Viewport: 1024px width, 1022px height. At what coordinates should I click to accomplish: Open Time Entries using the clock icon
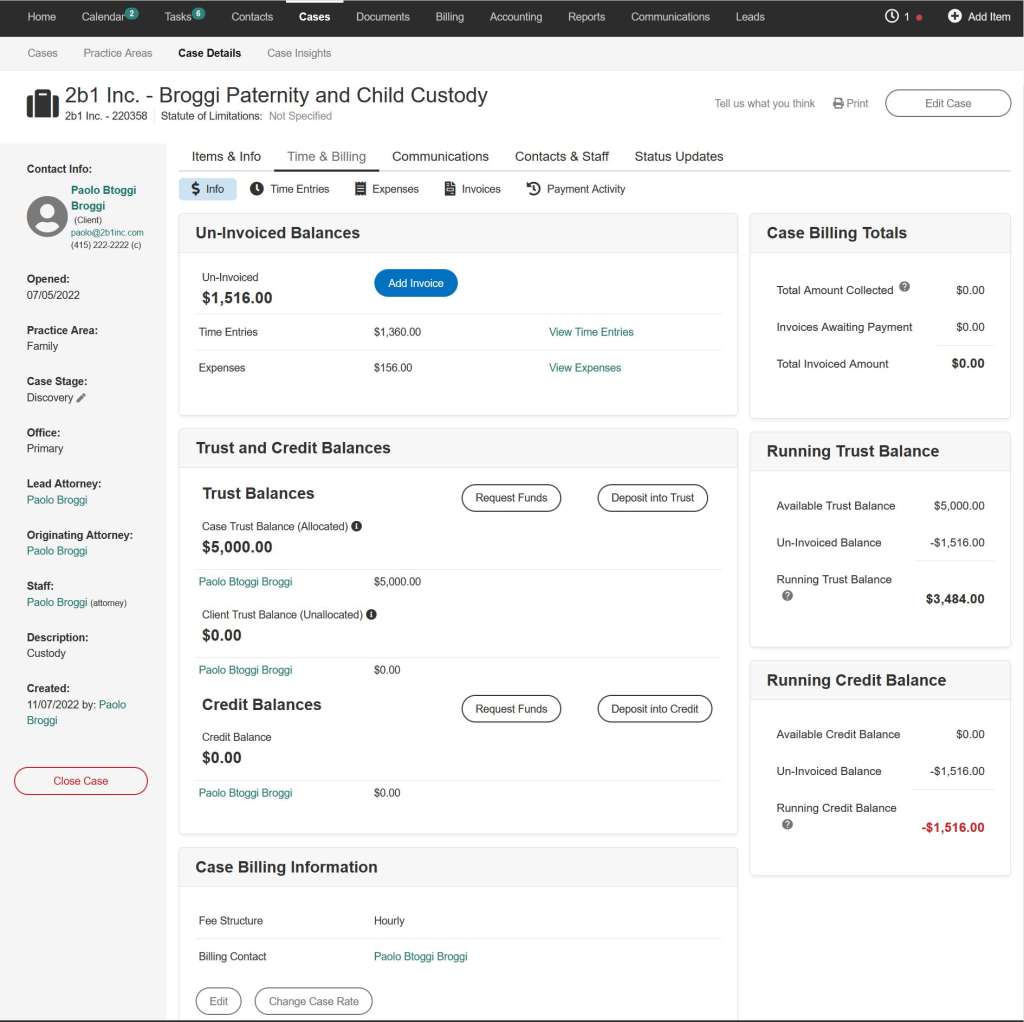[x=256, y=188]
